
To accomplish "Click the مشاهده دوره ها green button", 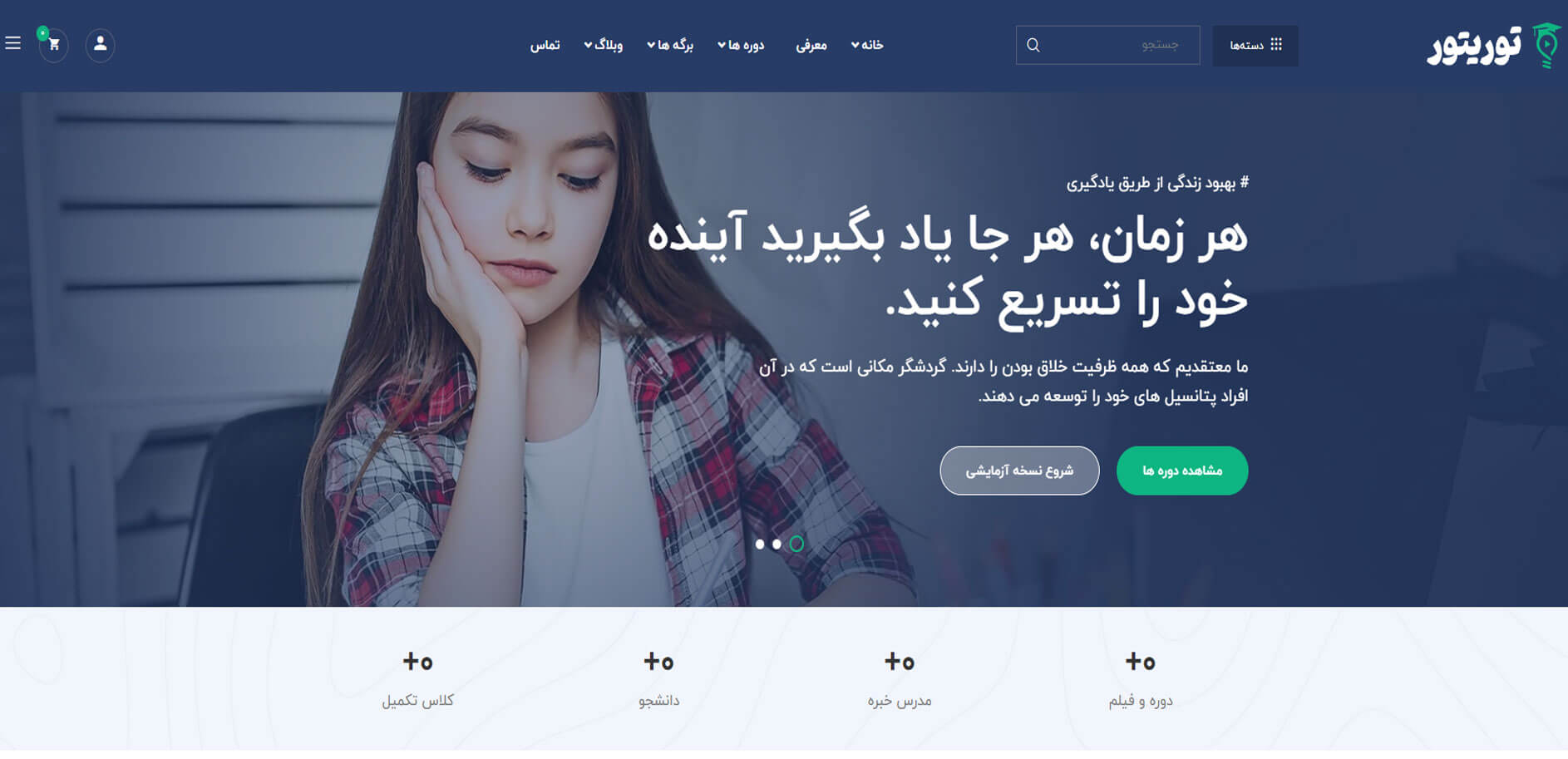I will coord(1182,471).
